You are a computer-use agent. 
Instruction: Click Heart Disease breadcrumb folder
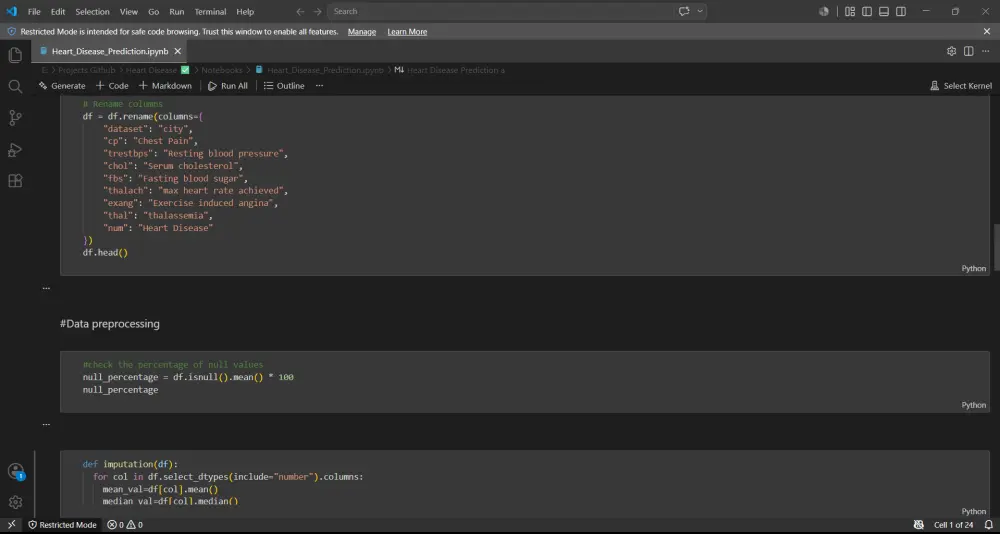[158, 70]
